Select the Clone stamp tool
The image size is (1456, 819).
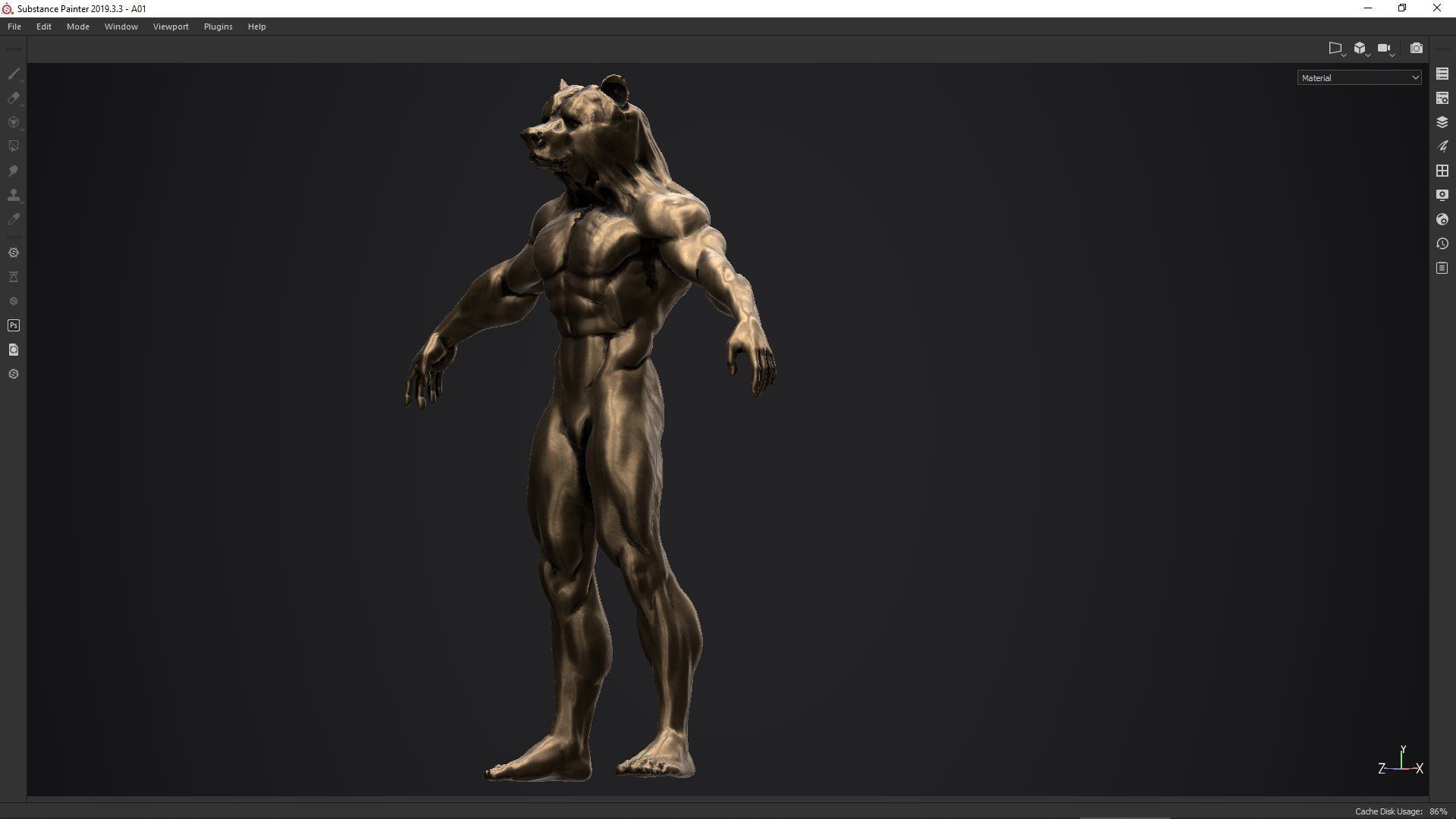tap(14, 195)
